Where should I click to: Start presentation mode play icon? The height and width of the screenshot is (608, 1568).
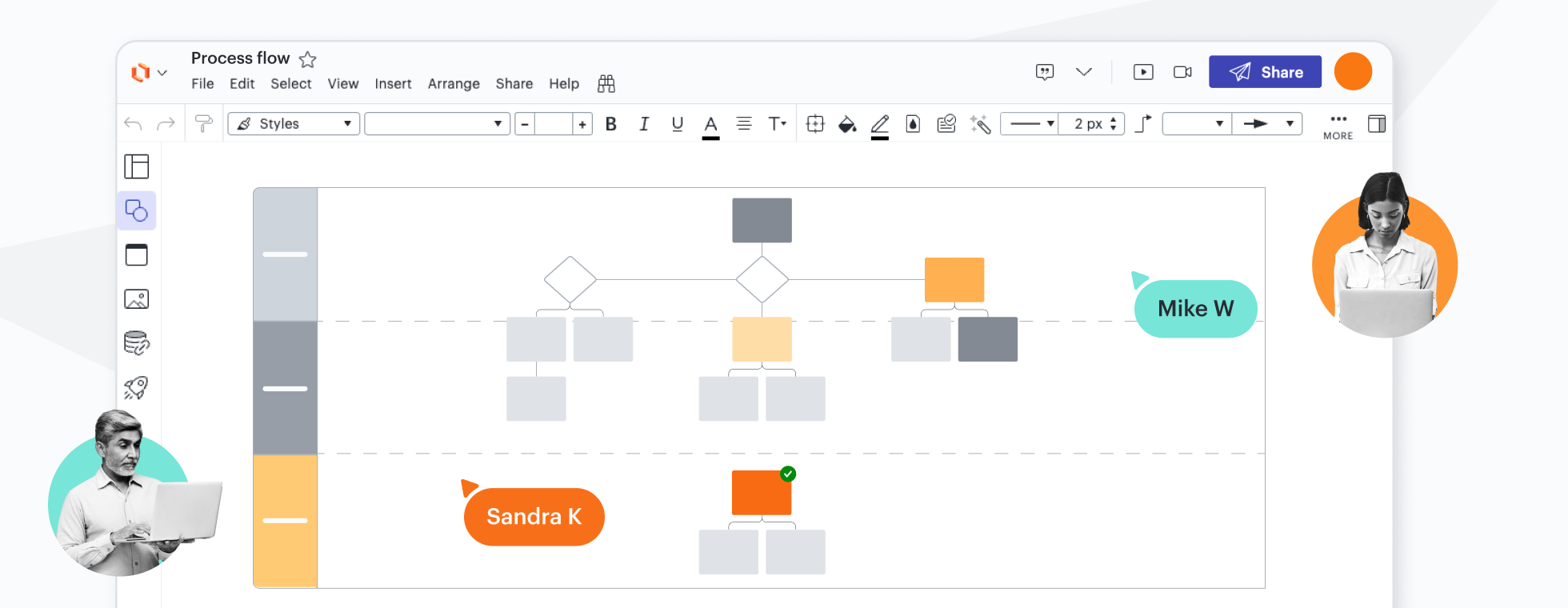click(1143, 72)
